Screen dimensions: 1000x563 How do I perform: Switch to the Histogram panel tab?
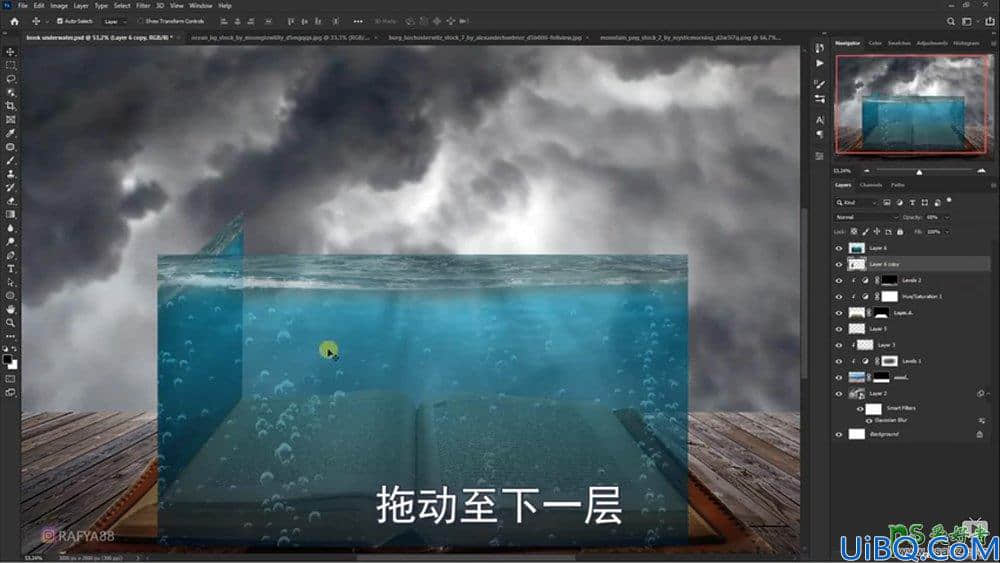(x=966, y=43)
